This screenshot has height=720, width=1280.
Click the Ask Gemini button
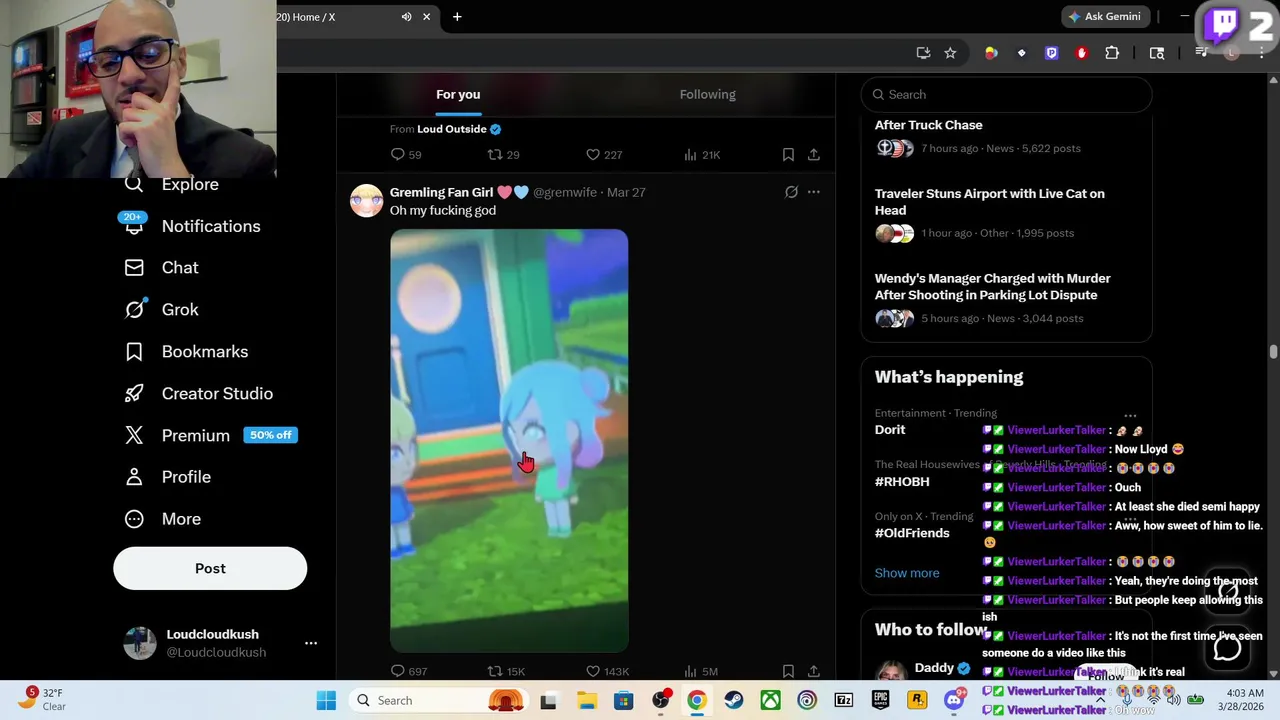[x=1104, y=17]
